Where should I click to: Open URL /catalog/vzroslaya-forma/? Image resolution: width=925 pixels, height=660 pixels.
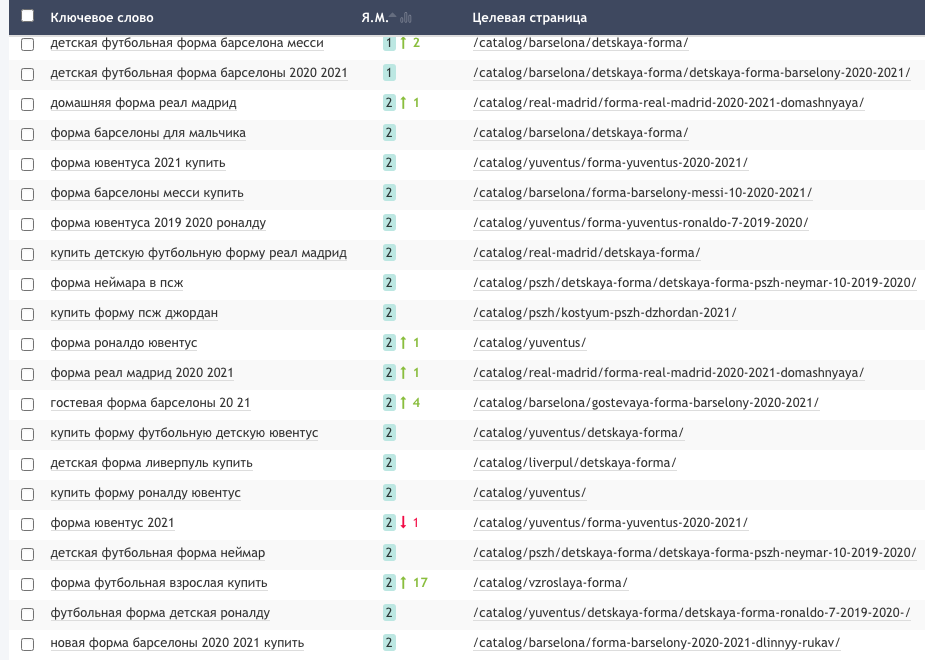[550, 583]
